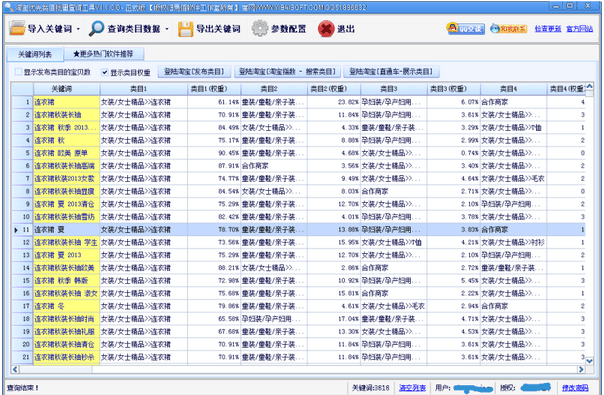Open 参数配置 gear icon
Screen dimensions: 604x395
click(260, 29)
